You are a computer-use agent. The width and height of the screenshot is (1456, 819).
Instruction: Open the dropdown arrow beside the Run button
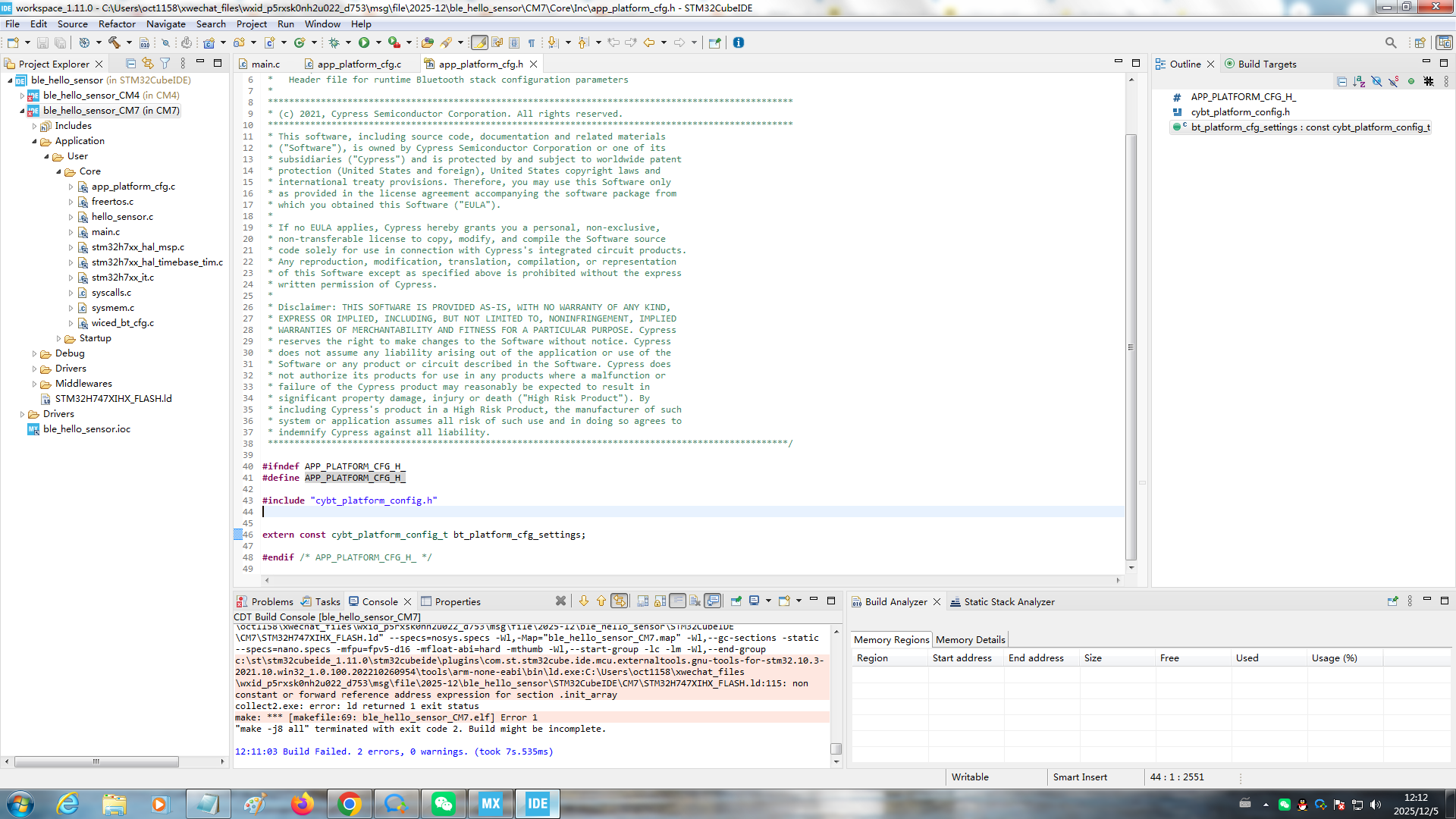(x=378, y=42)
